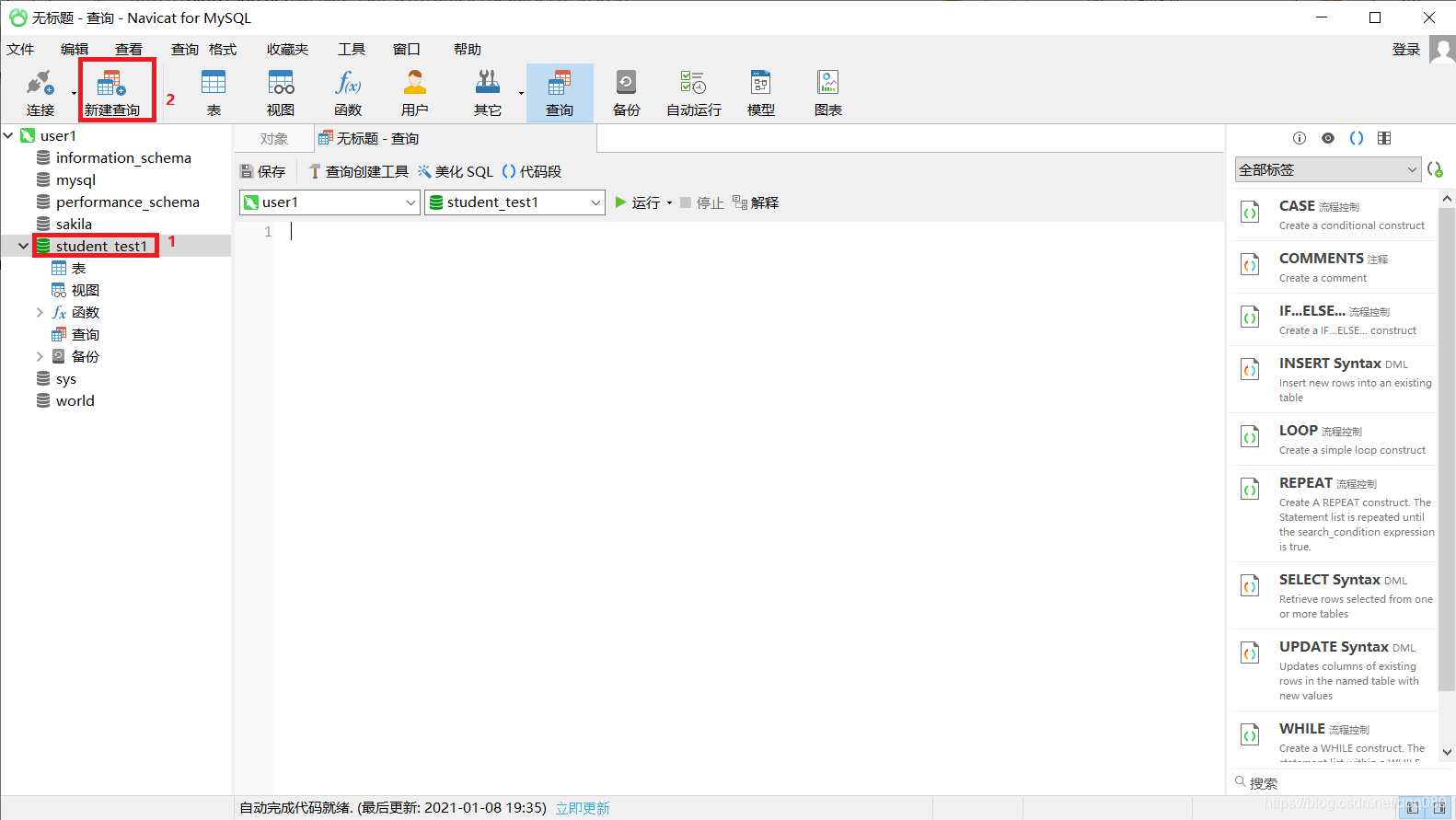Click Beautify SQL (美化 SQL)
The width and height of the screenshot is (1456, 820).
click(x=456, y=171)
